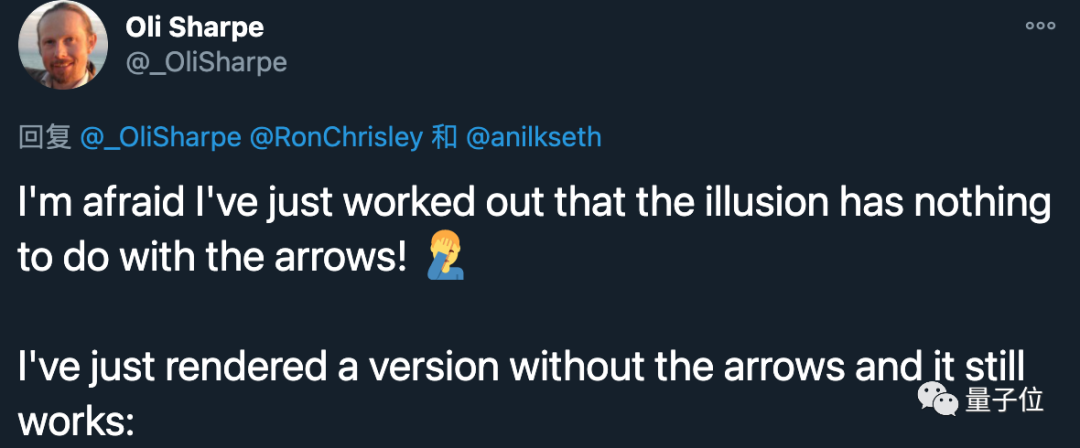Click the facepalm emoji in the tweet
This screenshot has height=448, width=1080.
point(440,258)
